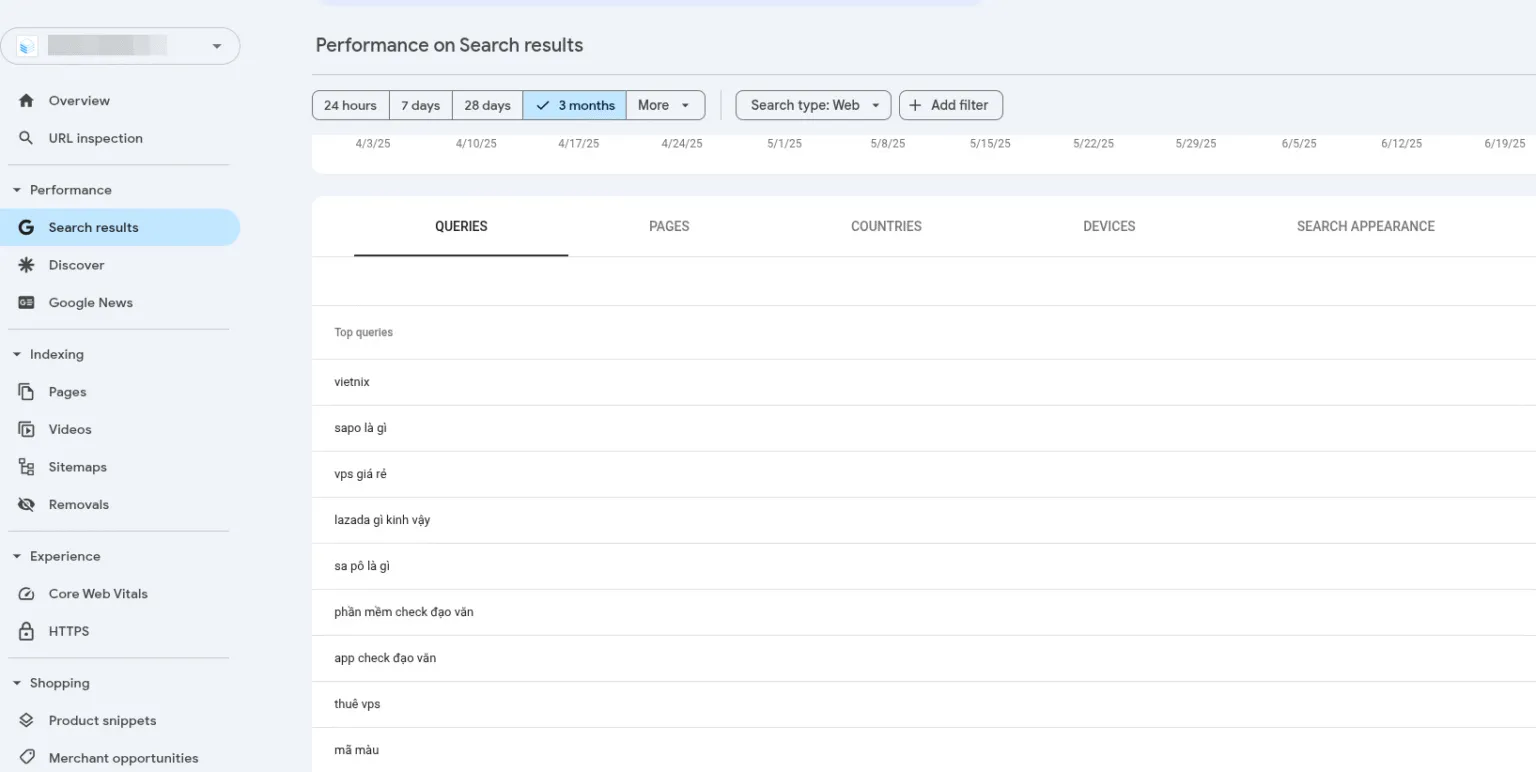
Task: Open HTTPS lock icon
Action: 27,632
